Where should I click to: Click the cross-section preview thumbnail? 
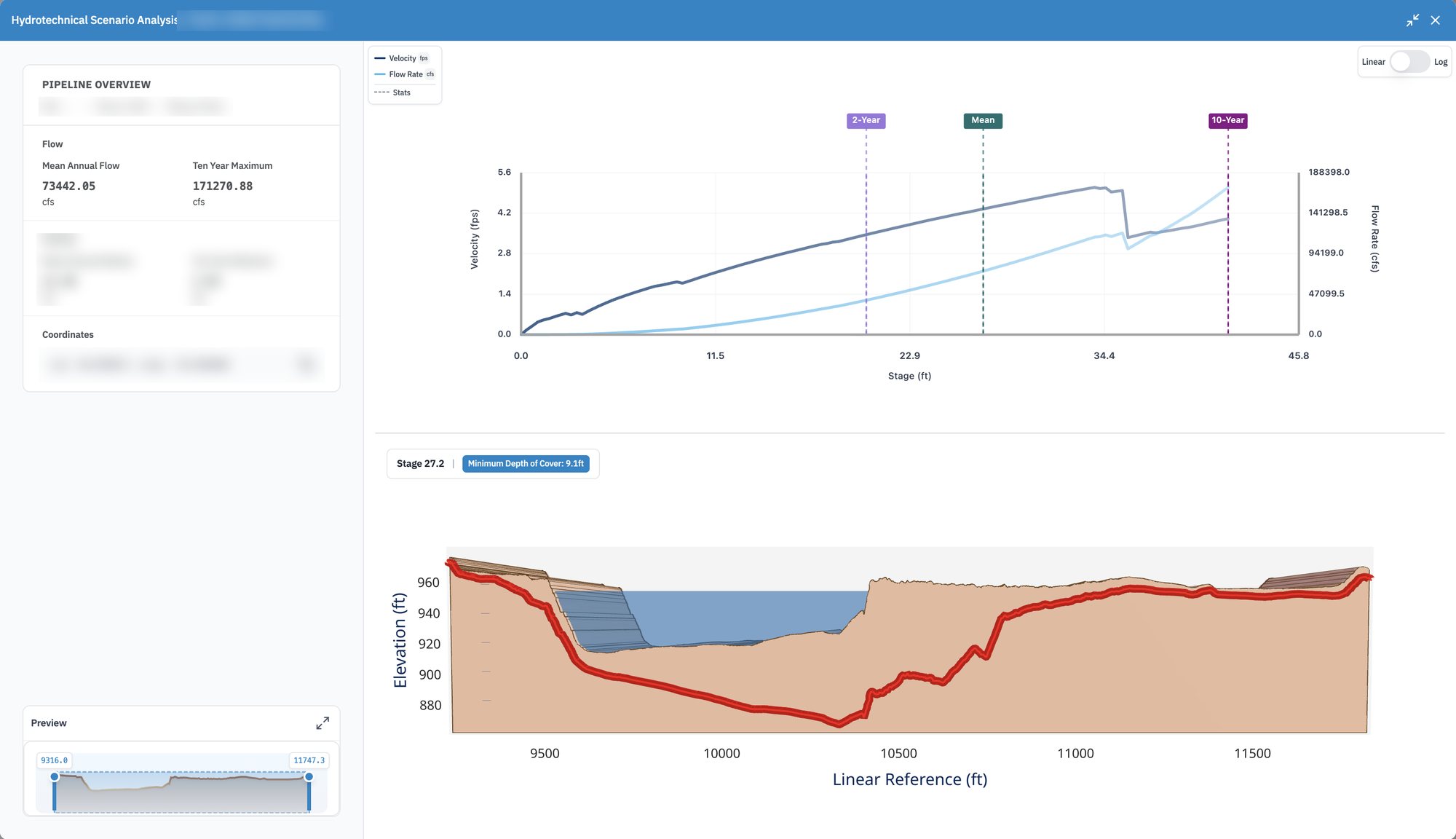coord(181,784)
